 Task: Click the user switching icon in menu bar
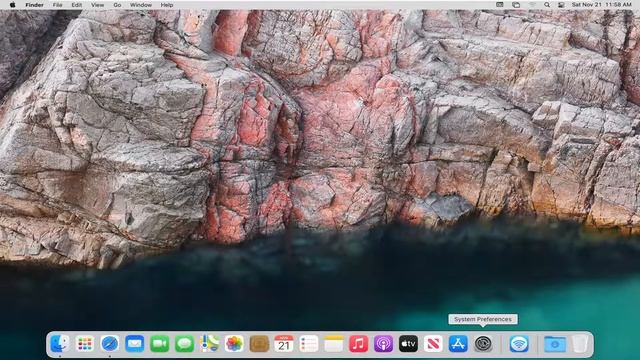[x=561, y=5]
